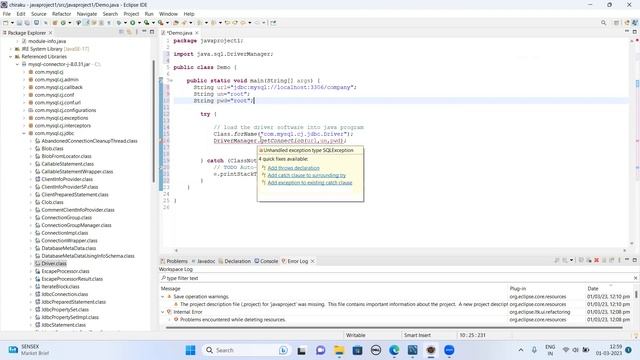Click the External Tools toolbar icon

point(161,23)
